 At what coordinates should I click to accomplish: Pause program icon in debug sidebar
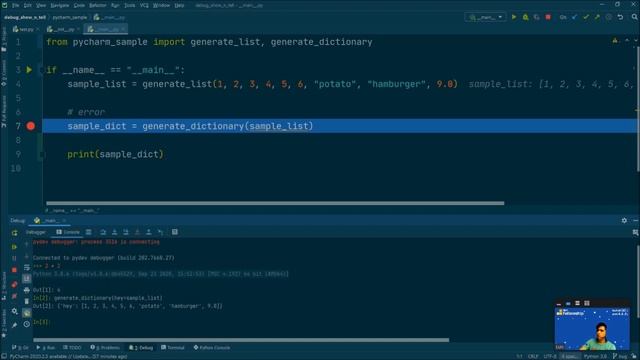click(14, 258)
